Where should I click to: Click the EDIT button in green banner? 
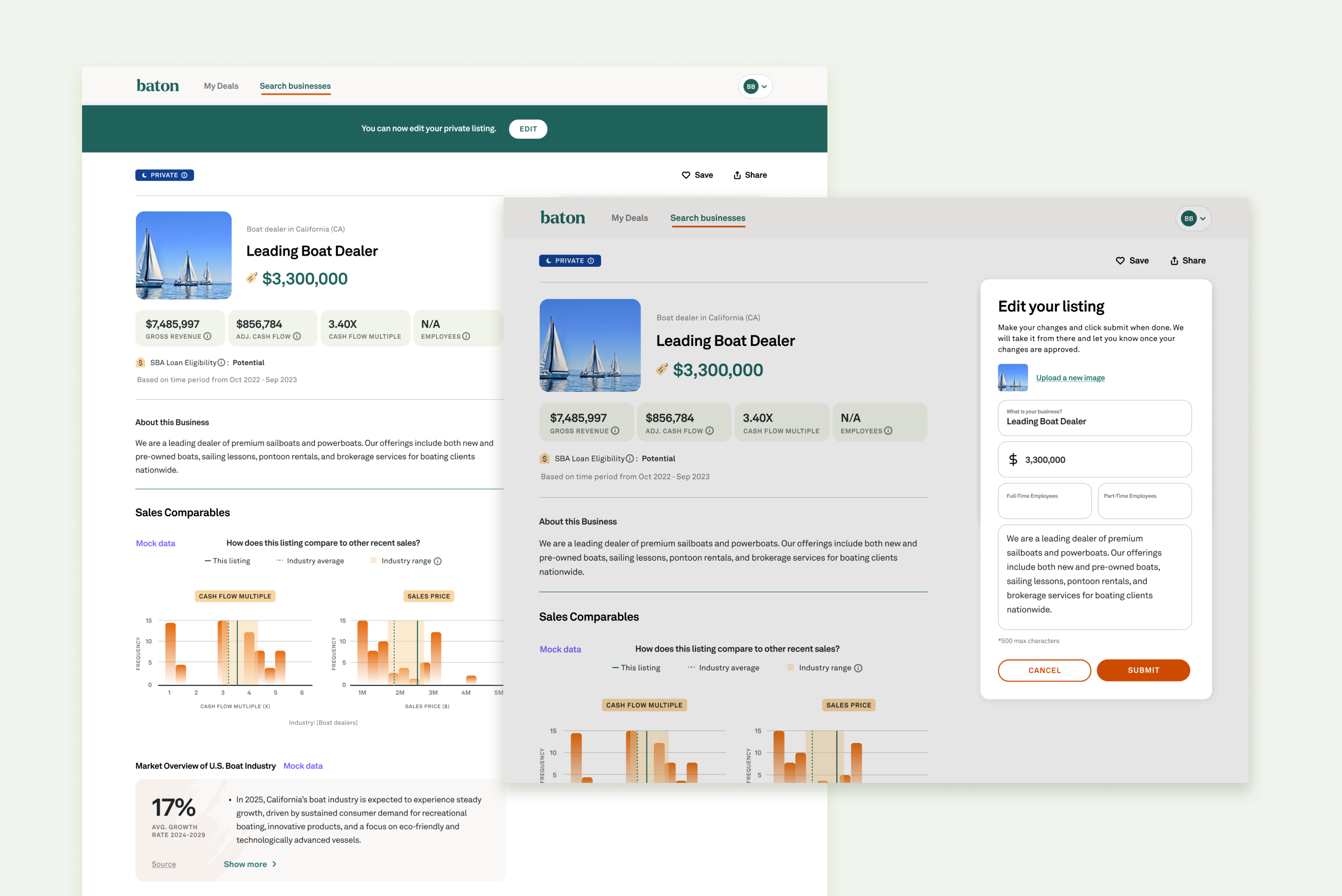527,129
